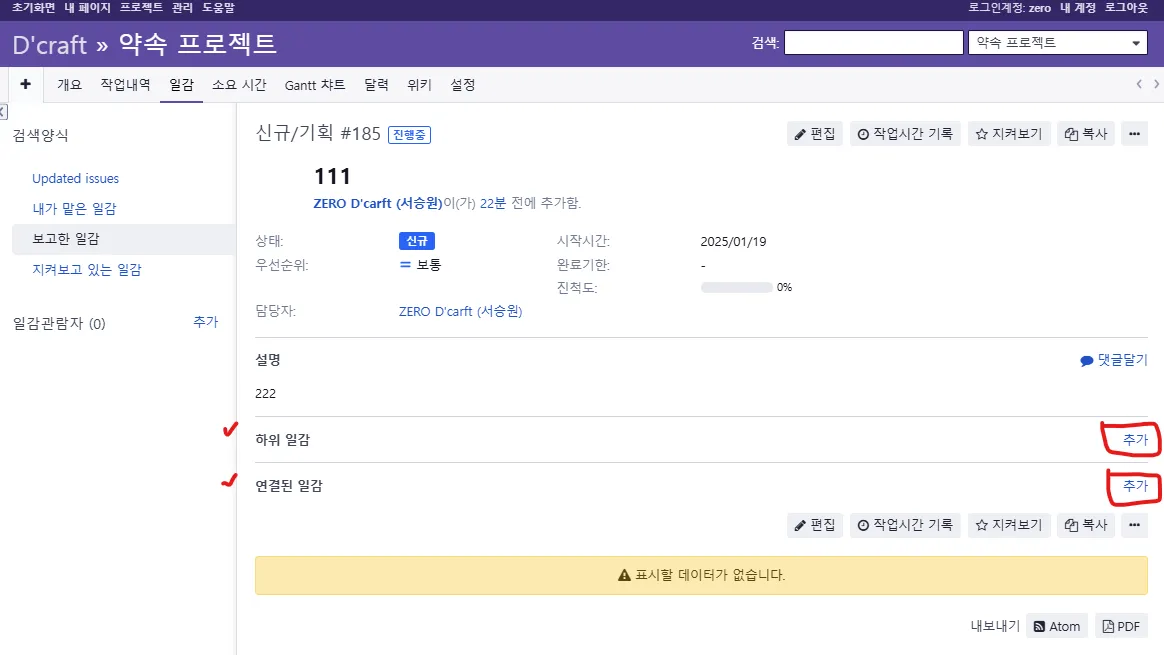Click 추가 next to 연결된 일감
Viewport: 1164px width, 655px height.
click(x=1135, y=486)
